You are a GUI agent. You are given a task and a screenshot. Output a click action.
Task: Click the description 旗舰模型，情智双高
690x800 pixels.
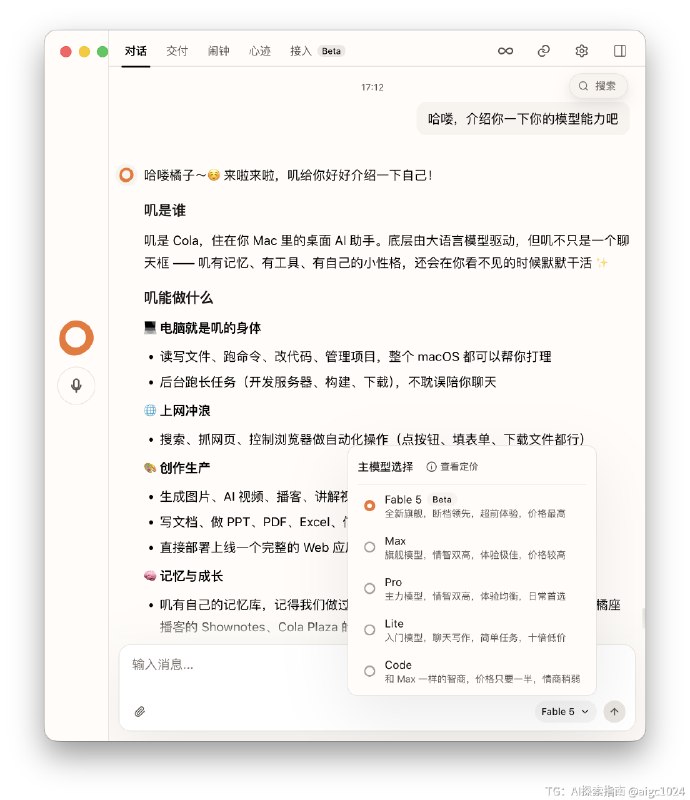point(475,555)
